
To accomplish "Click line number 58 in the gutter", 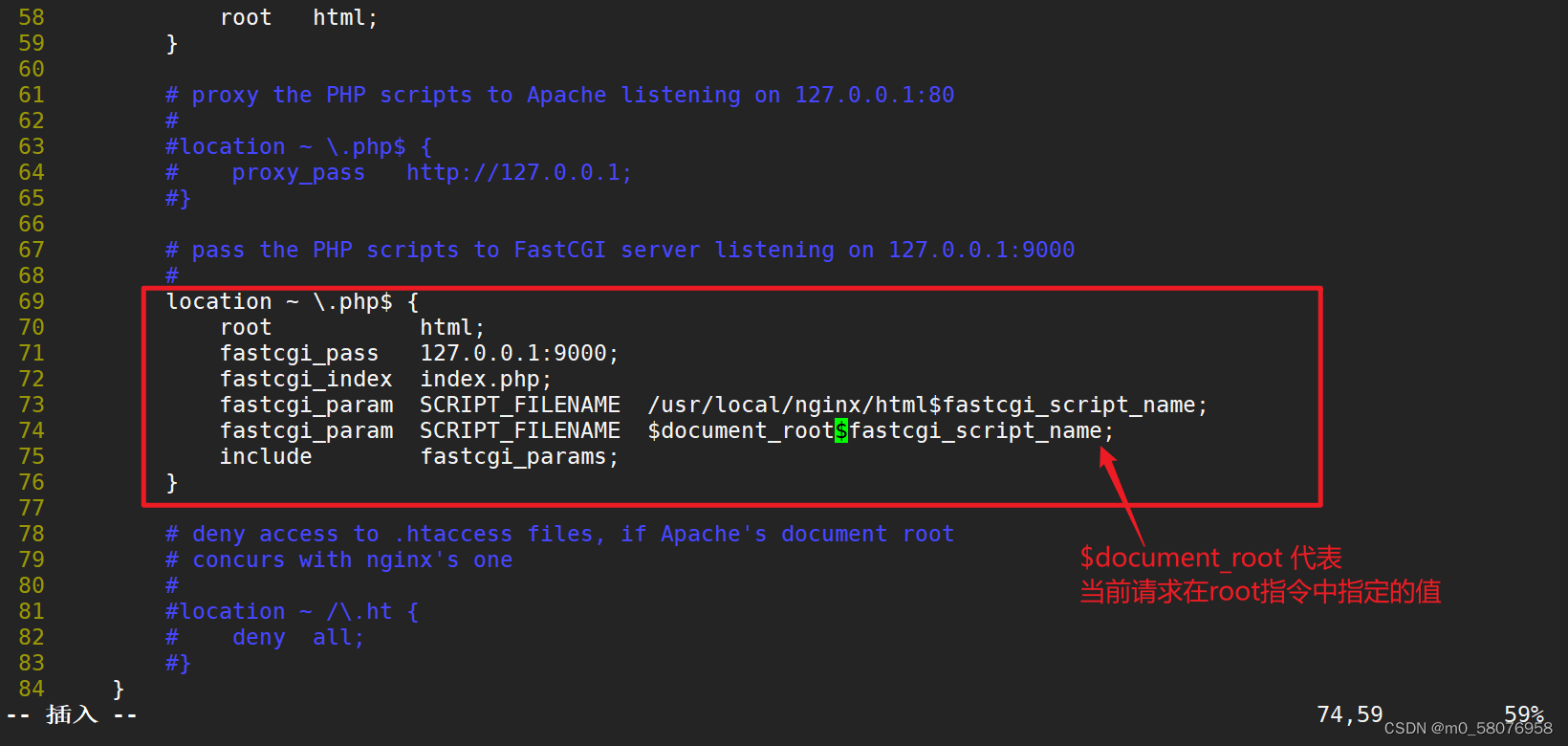I will point(32,17).
